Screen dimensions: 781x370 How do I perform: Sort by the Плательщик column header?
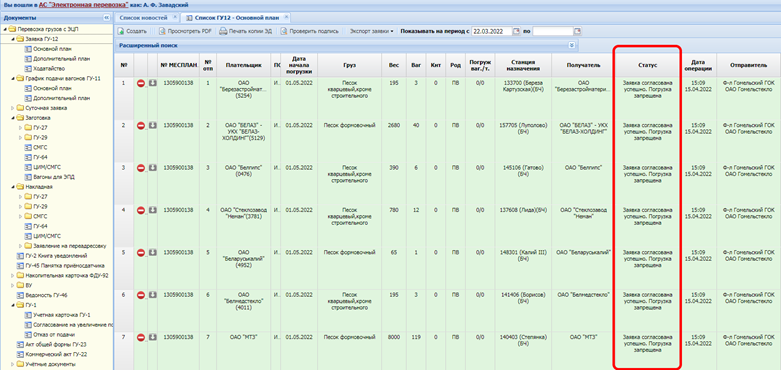tap(244, 65)
